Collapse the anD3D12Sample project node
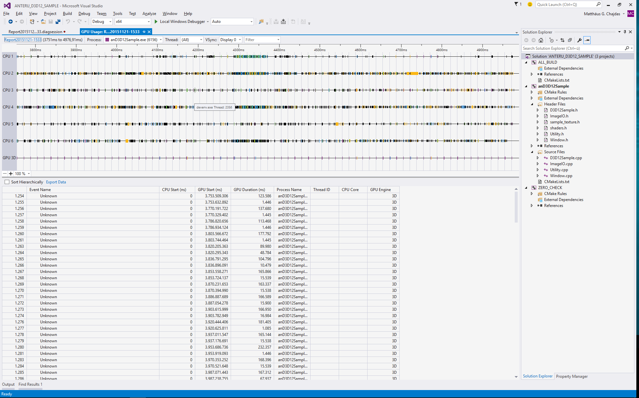 pyautogui.click(x=527, y=86)
